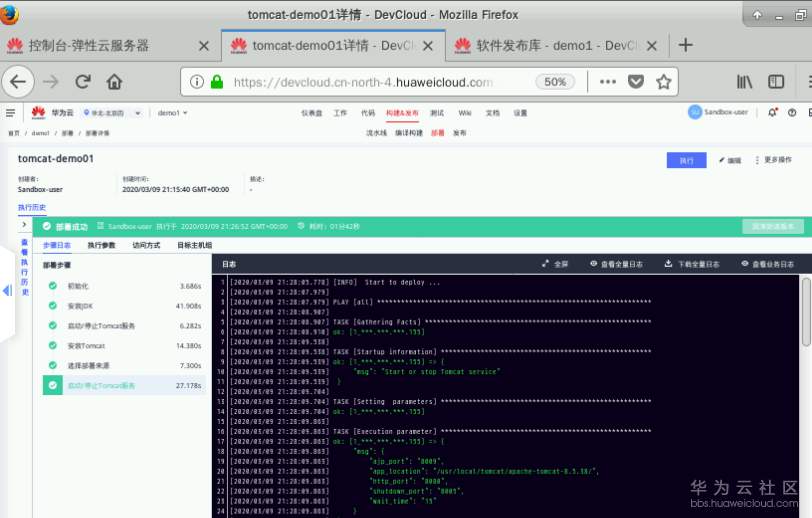Reload the current page
This screenshot has height=518, width=812.
click(83, 82)
